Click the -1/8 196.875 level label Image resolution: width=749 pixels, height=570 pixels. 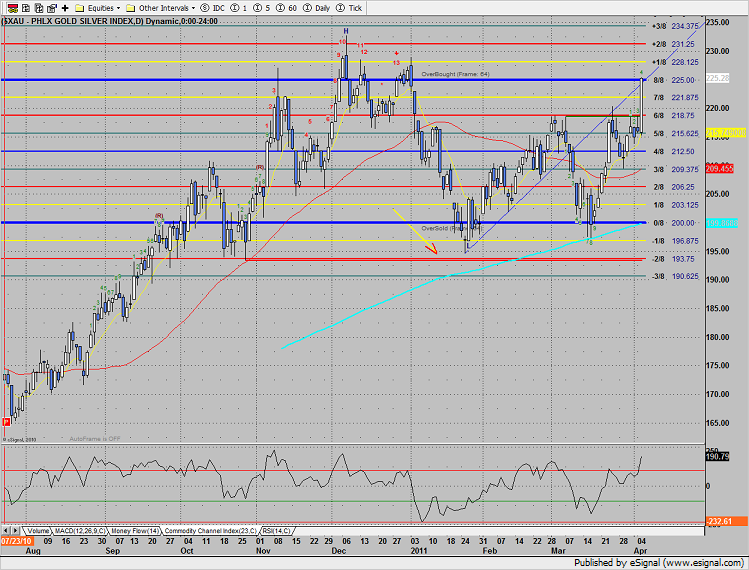tap(675, 241)
